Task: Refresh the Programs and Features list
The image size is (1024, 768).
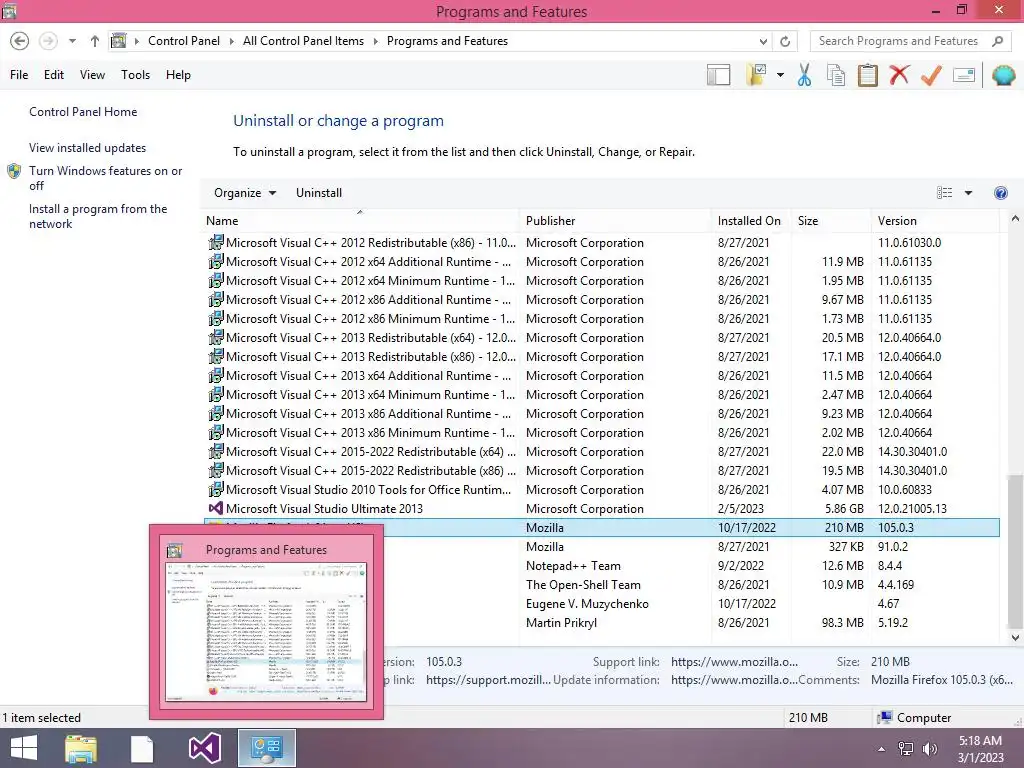Action: (785, 41)
